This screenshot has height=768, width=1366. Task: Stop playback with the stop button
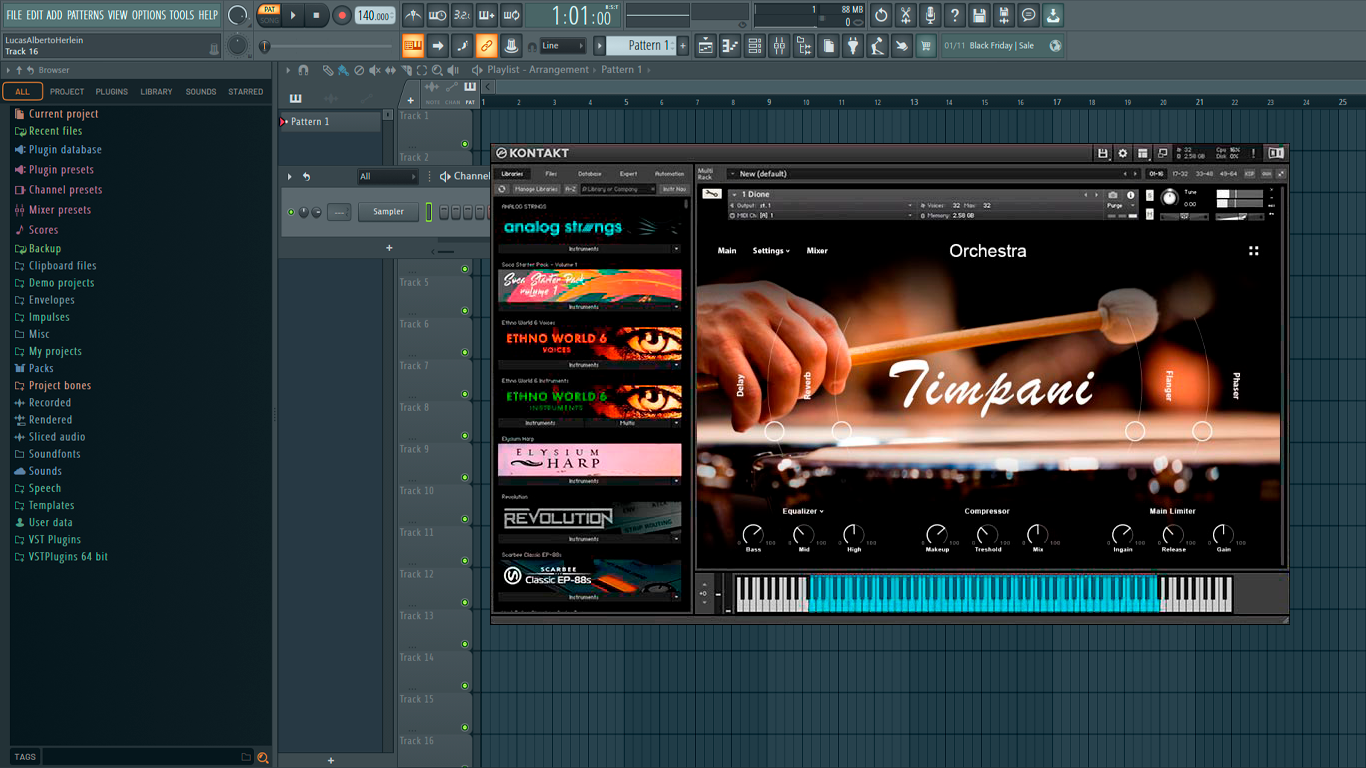point(316,15)
